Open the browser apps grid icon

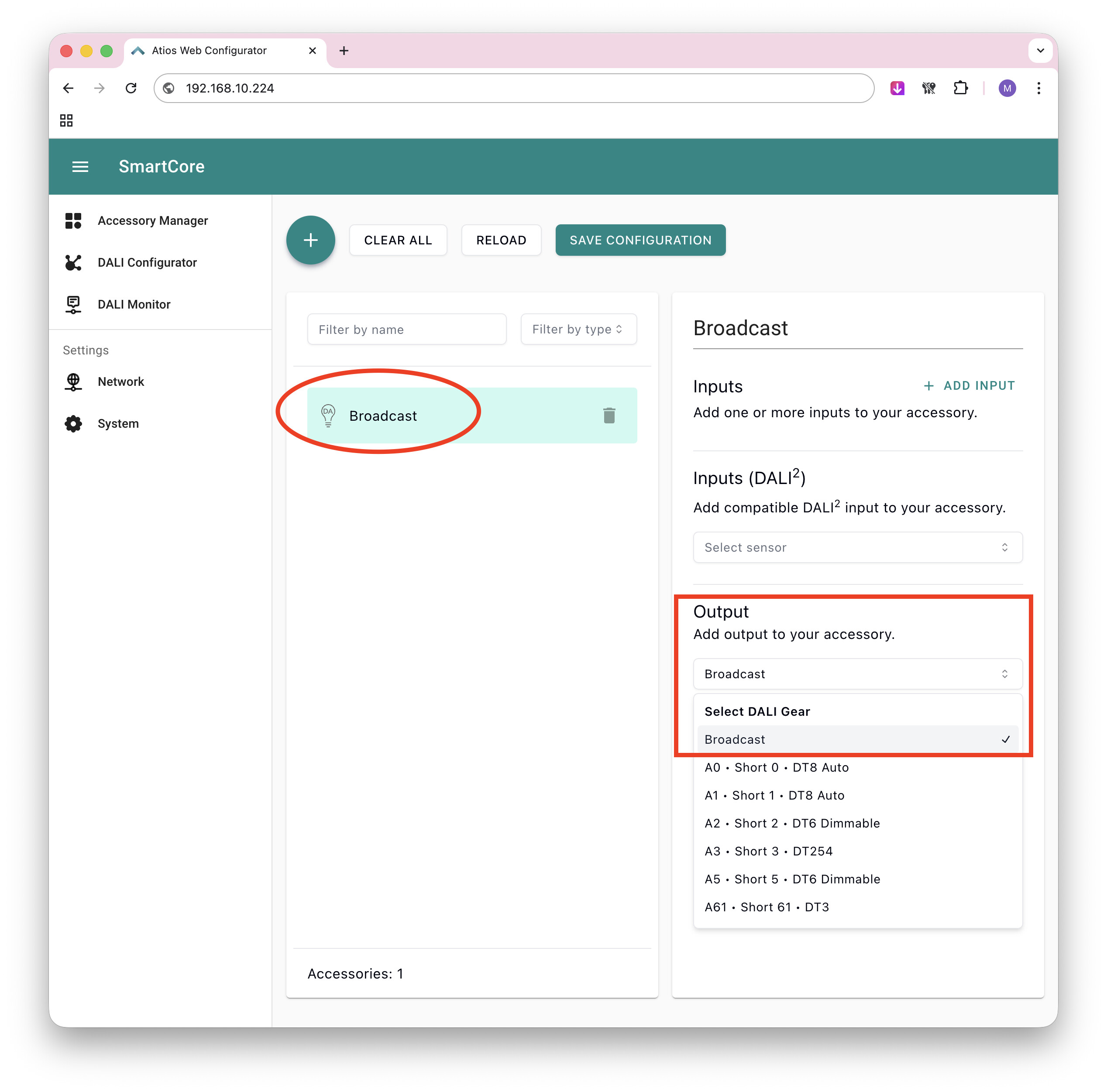[x=66, y=120]
